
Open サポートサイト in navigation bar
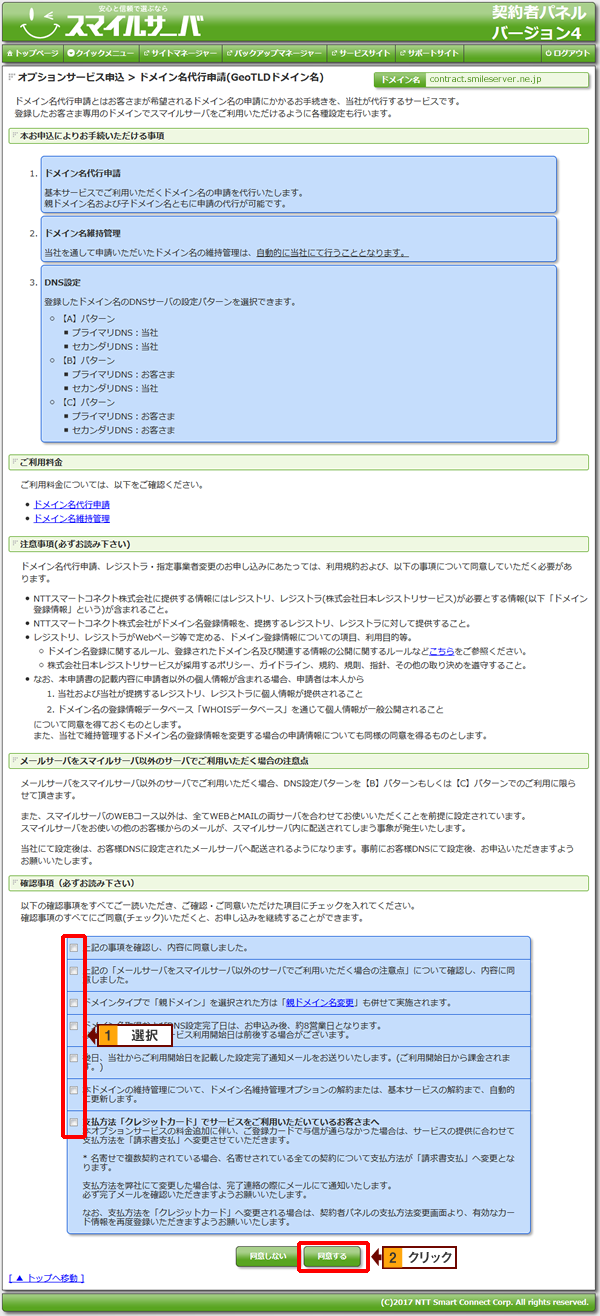pos(431,52)
